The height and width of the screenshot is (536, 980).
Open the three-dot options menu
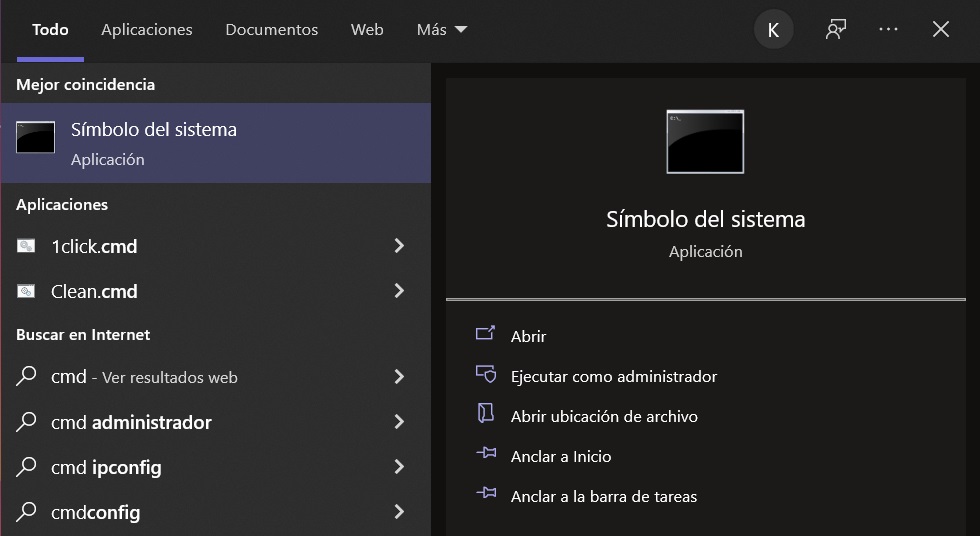coord(888,30)
